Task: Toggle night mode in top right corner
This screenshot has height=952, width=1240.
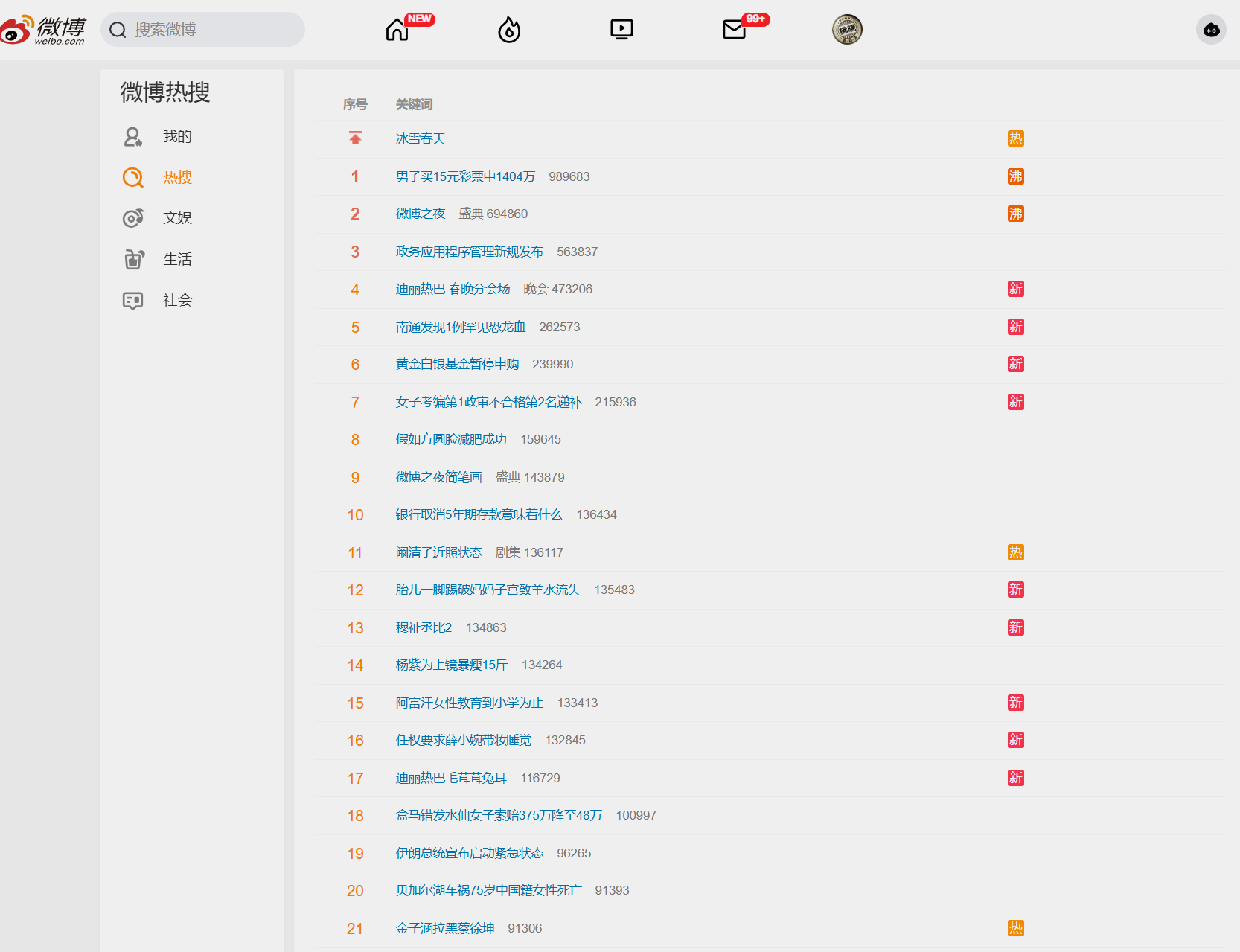Action: click(1211, 30)
